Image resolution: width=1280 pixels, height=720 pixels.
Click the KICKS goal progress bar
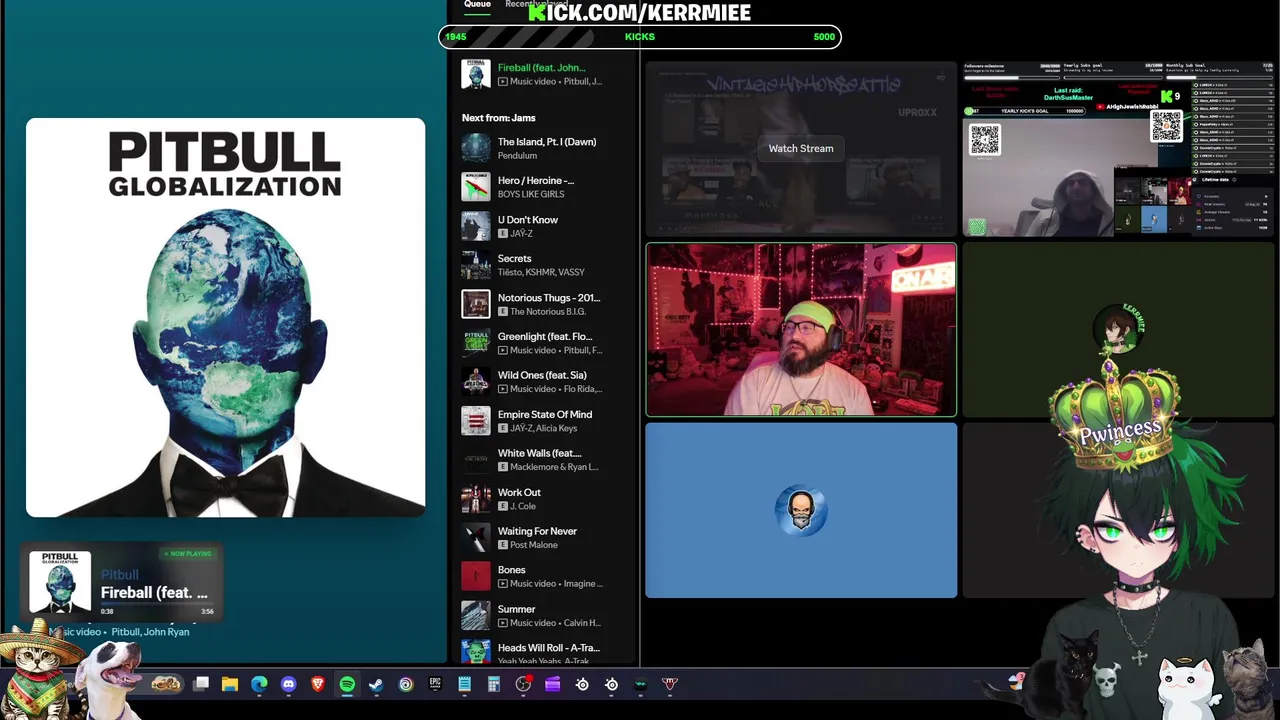[640, 37]
